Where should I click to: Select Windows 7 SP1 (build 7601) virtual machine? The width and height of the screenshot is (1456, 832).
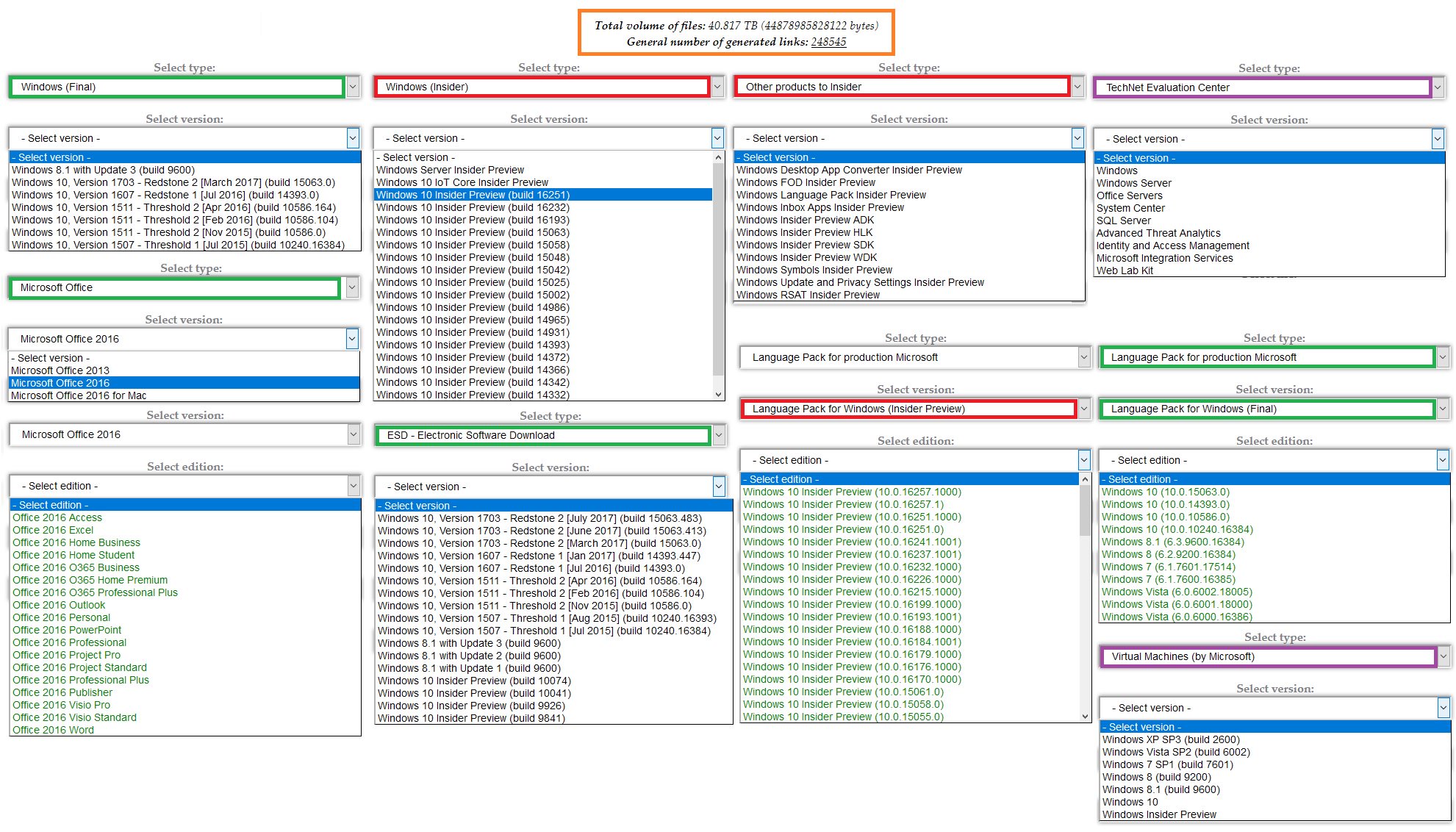tap(1275, 764)
